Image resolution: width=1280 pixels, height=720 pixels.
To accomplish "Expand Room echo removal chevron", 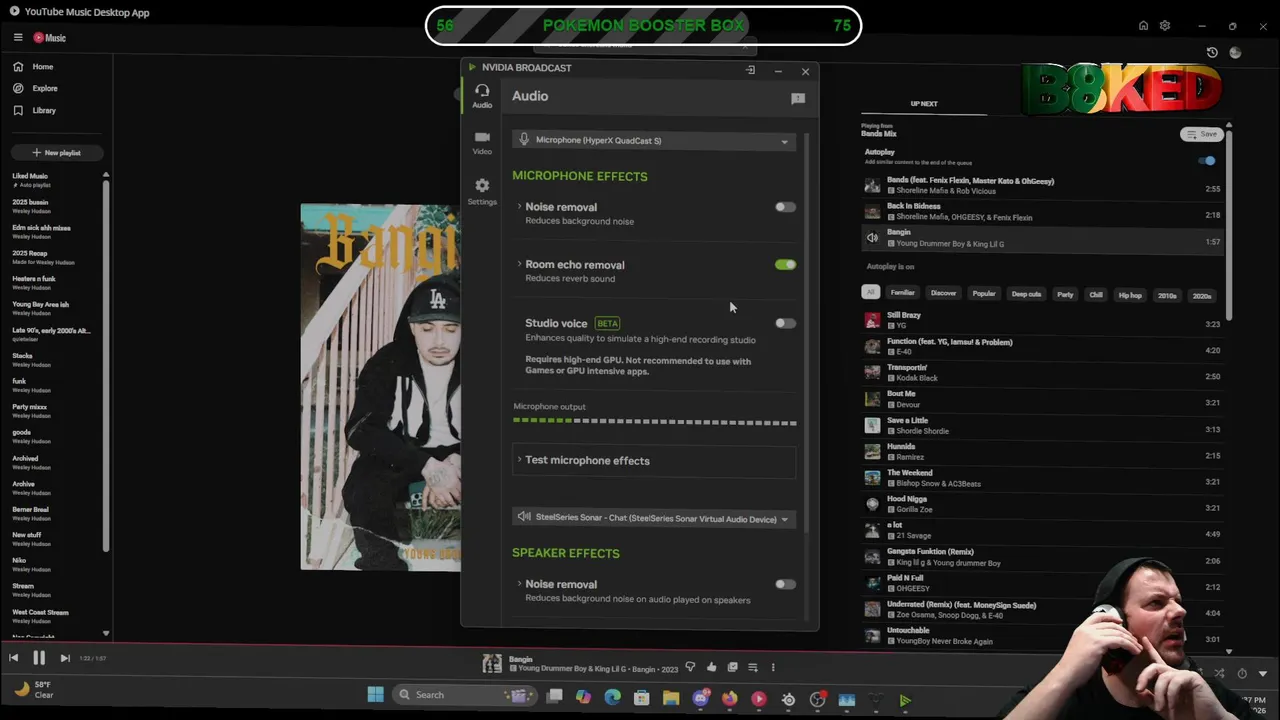I will pos(519,265).
